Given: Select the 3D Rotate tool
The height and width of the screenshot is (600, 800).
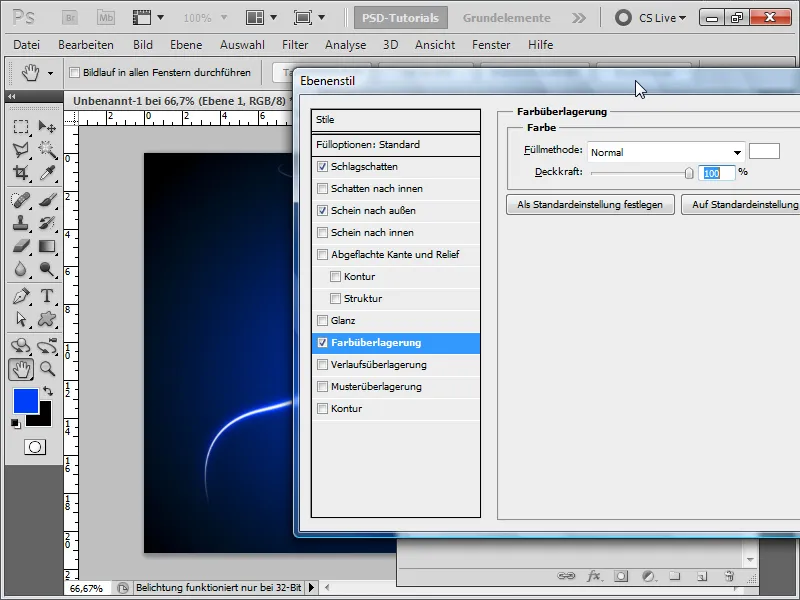Looking at the screenshot, I should point(21,346).
